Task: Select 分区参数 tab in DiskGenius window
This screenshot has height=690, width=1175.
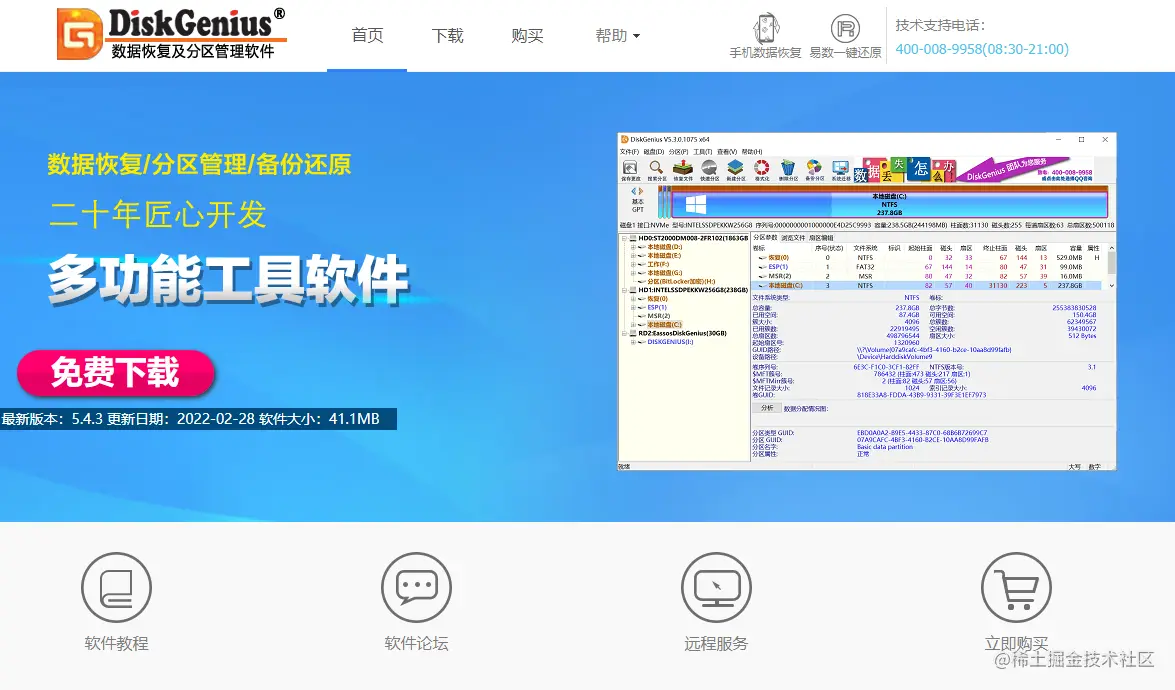Action: coord(765,237)
